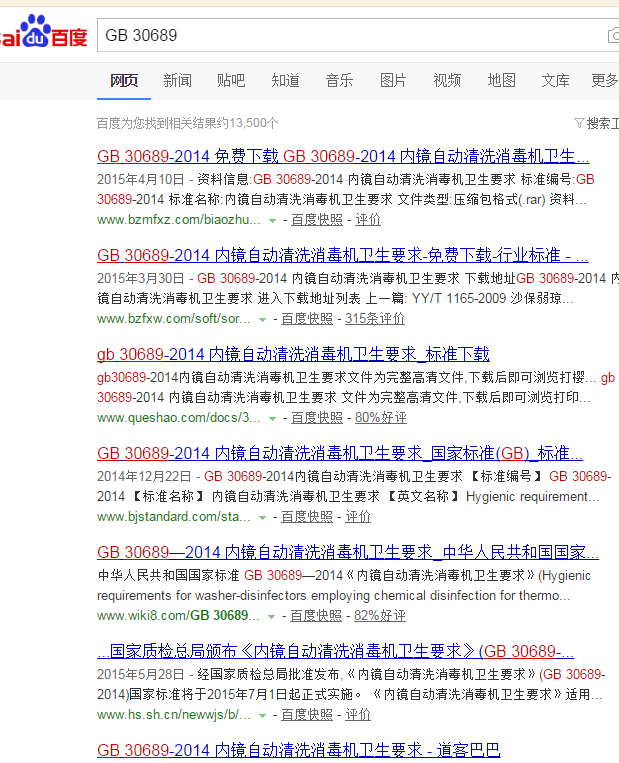The height and width of the screenshot is (763, 619).
Task: Click the Baidu logo
Action: [x=44, y=36]
